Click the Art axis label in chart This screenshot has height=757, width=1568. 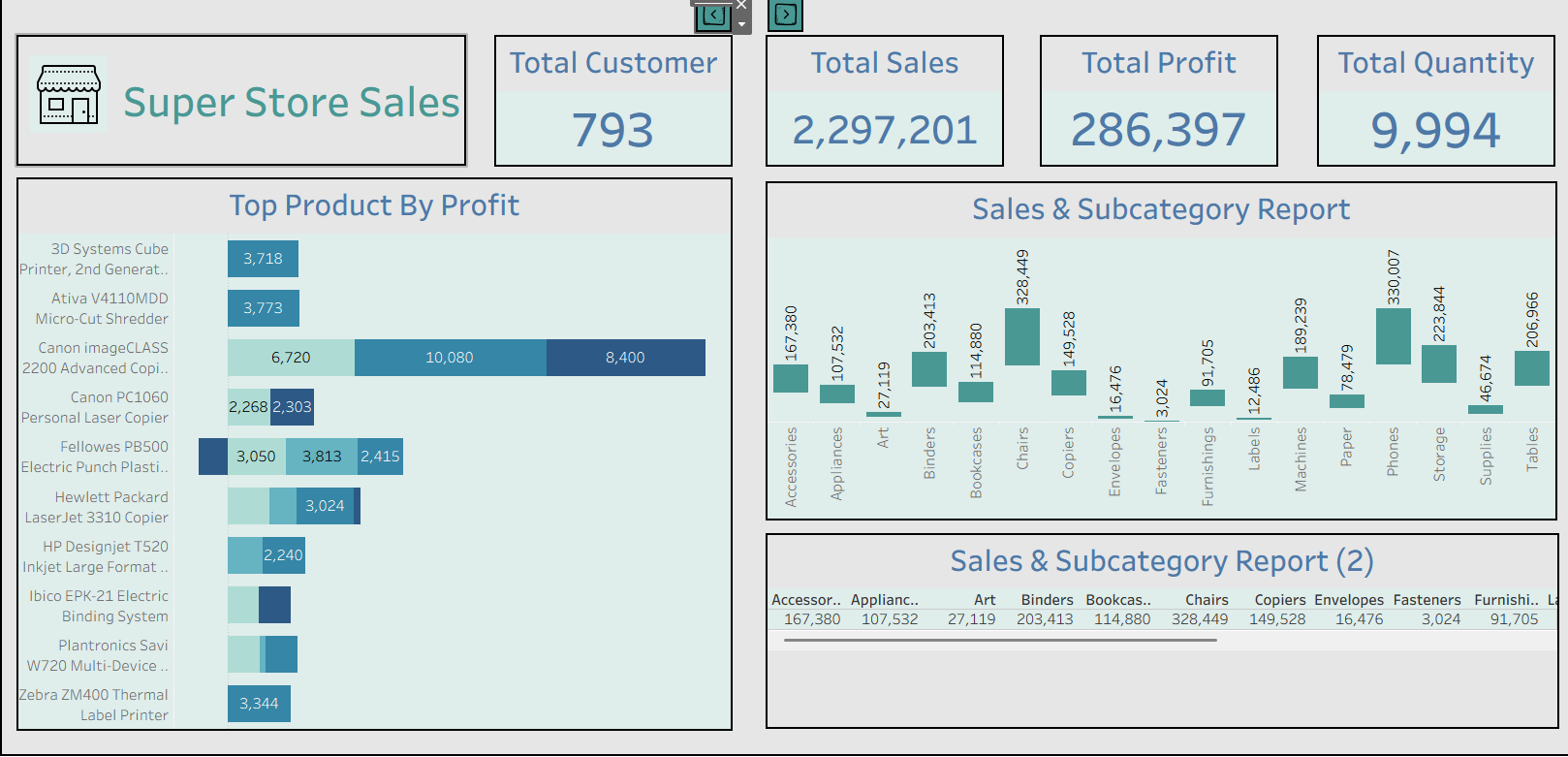(x=883, y=437)
